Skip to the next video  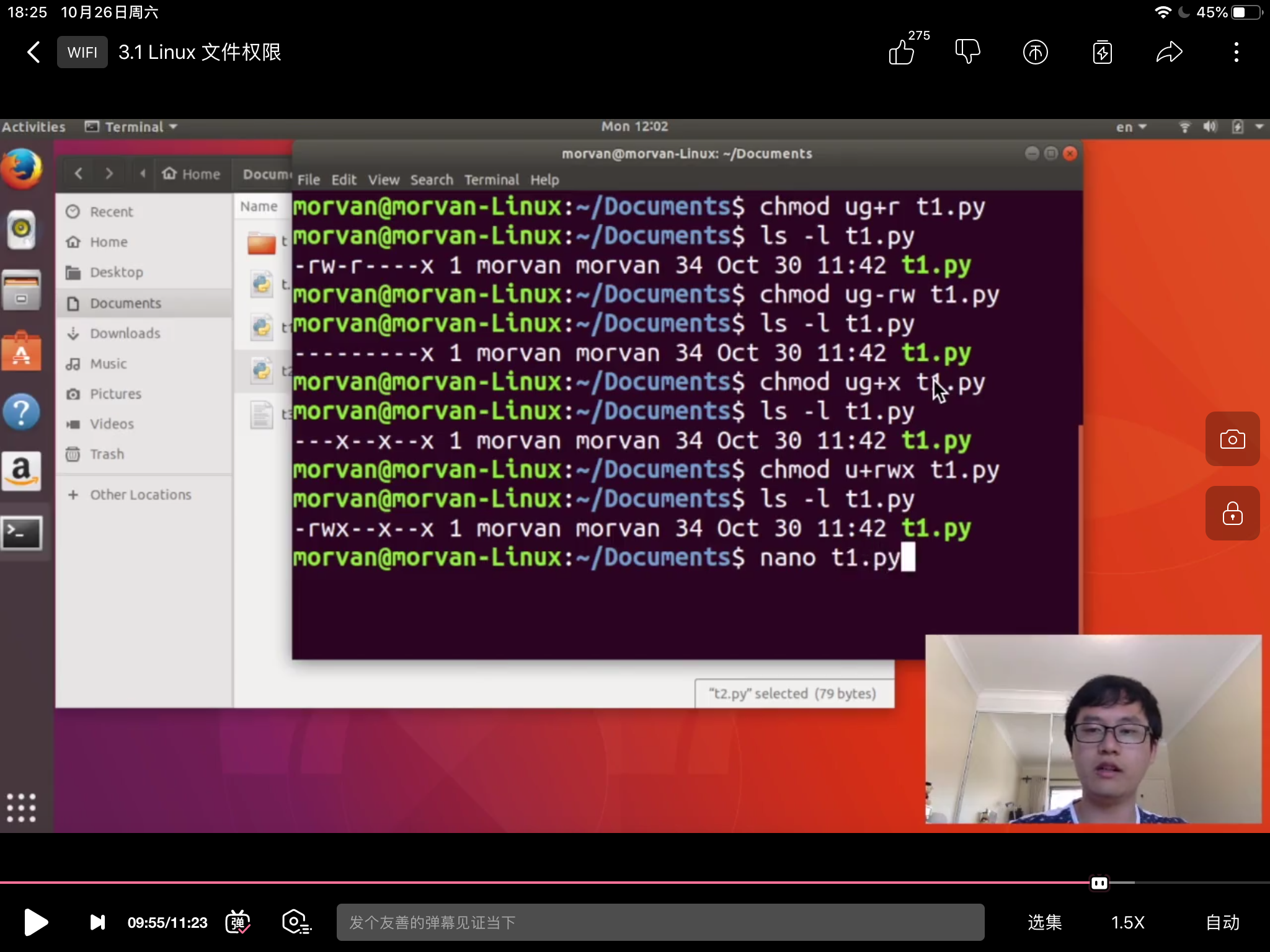point(97,922)
